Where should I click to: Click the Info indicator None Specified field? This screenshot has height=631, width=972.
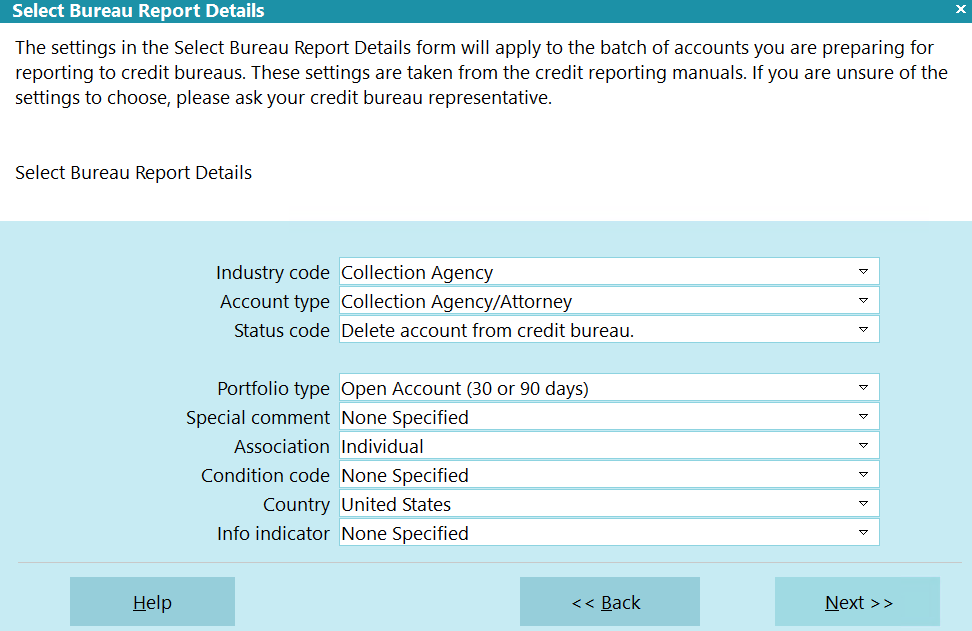(x=609, y=532)
